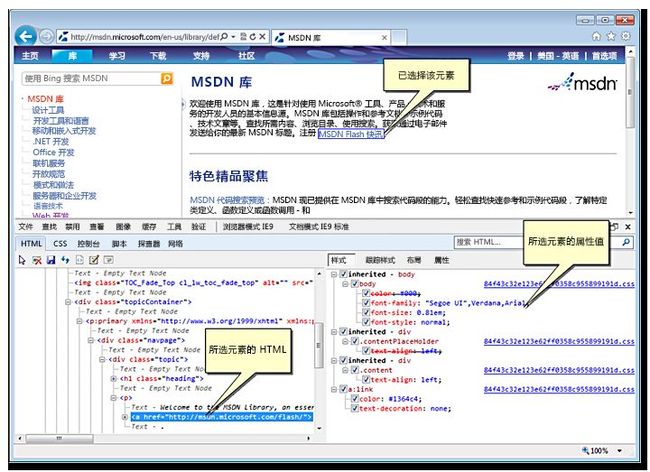Open the Favorites star icon
The image size is (650, 472).
point(611,36)
